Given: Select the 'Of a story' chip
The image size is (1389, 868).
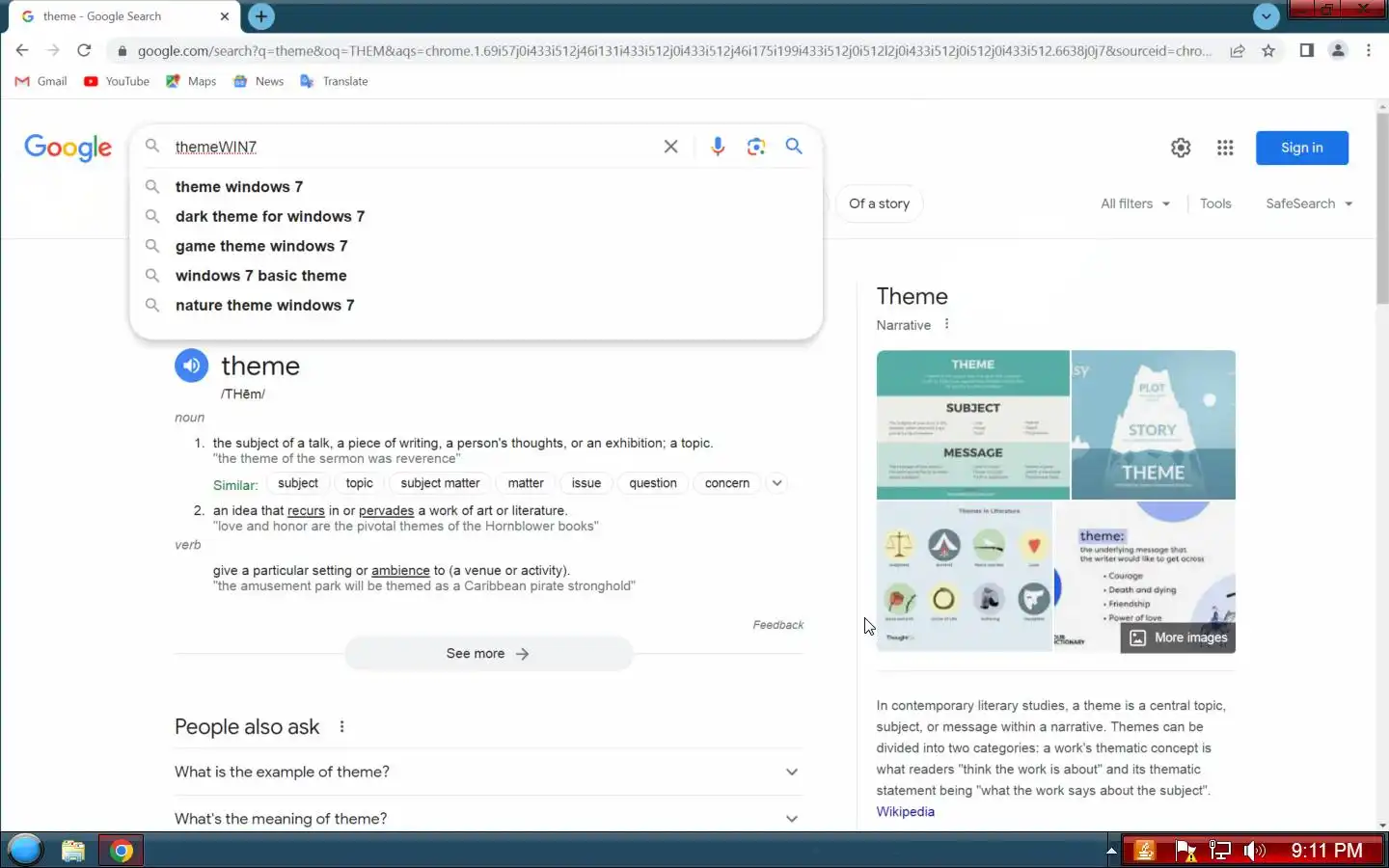Looking at the screenshot, I should (x=879, y=203).
